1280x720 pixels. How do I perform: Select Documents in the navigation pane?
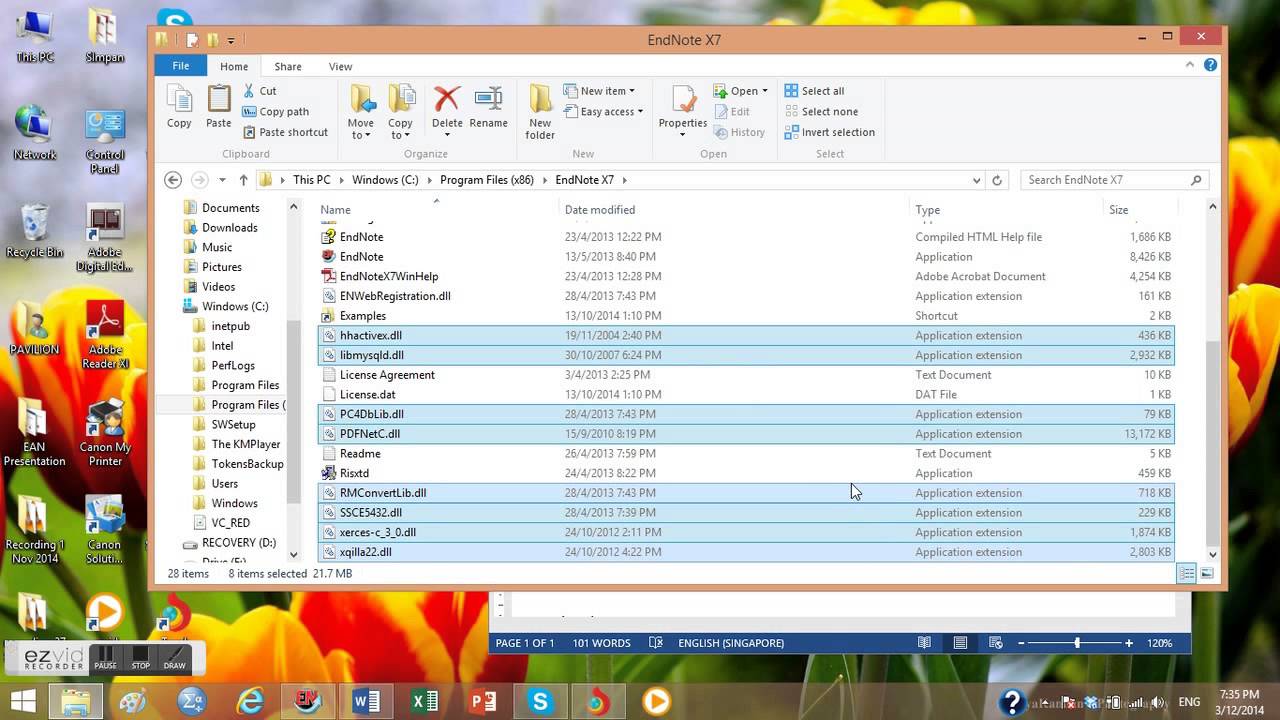pos(230,208)
